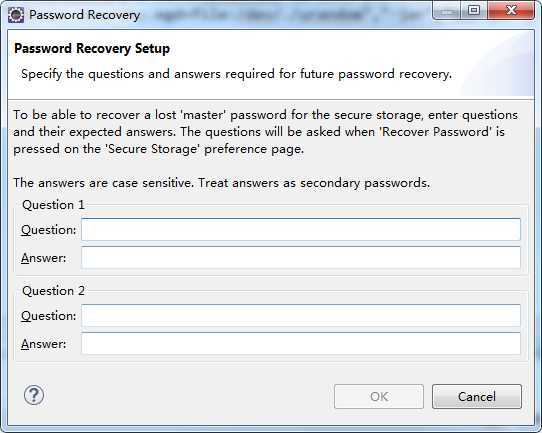Select the Question 1 group title

pyautogui.click(x=53, y=205)
